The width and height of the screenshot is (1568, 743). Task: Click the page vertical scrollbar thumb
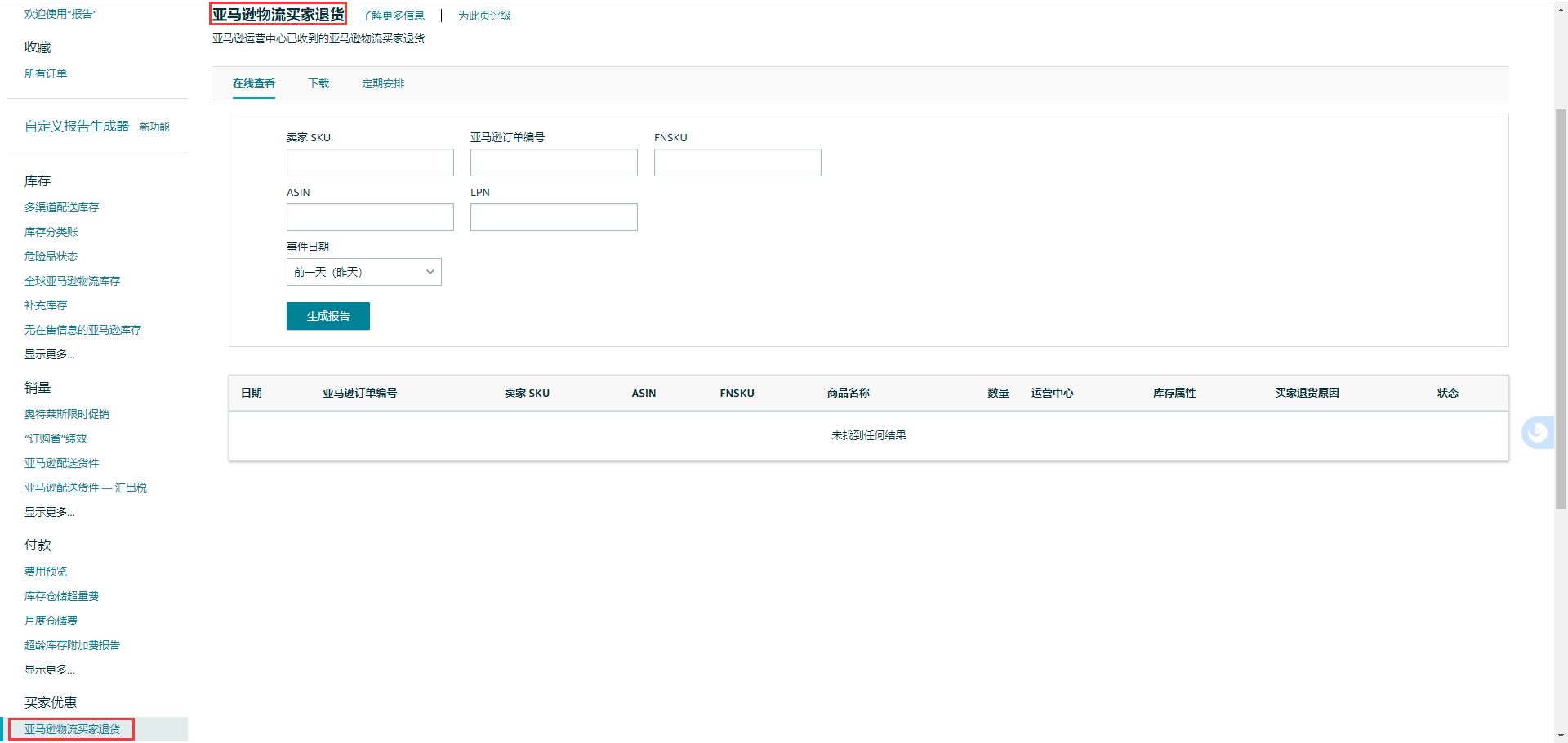click(1561, 309)
